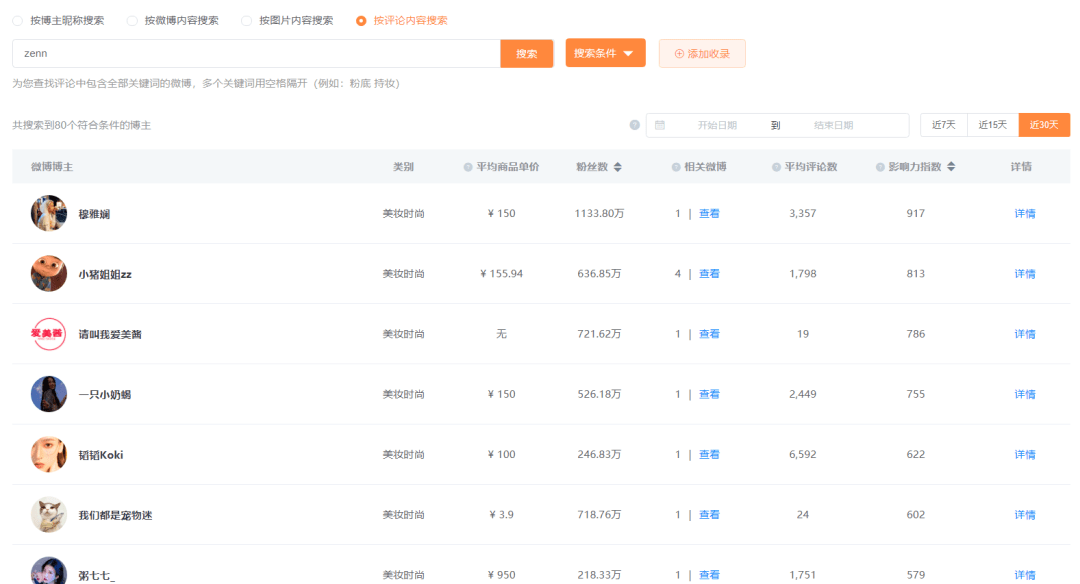Viewport: 1080px width, 584px height.
Task: Select 按博主昵称搜索 radio option
Action: click(x=18, y=20)
